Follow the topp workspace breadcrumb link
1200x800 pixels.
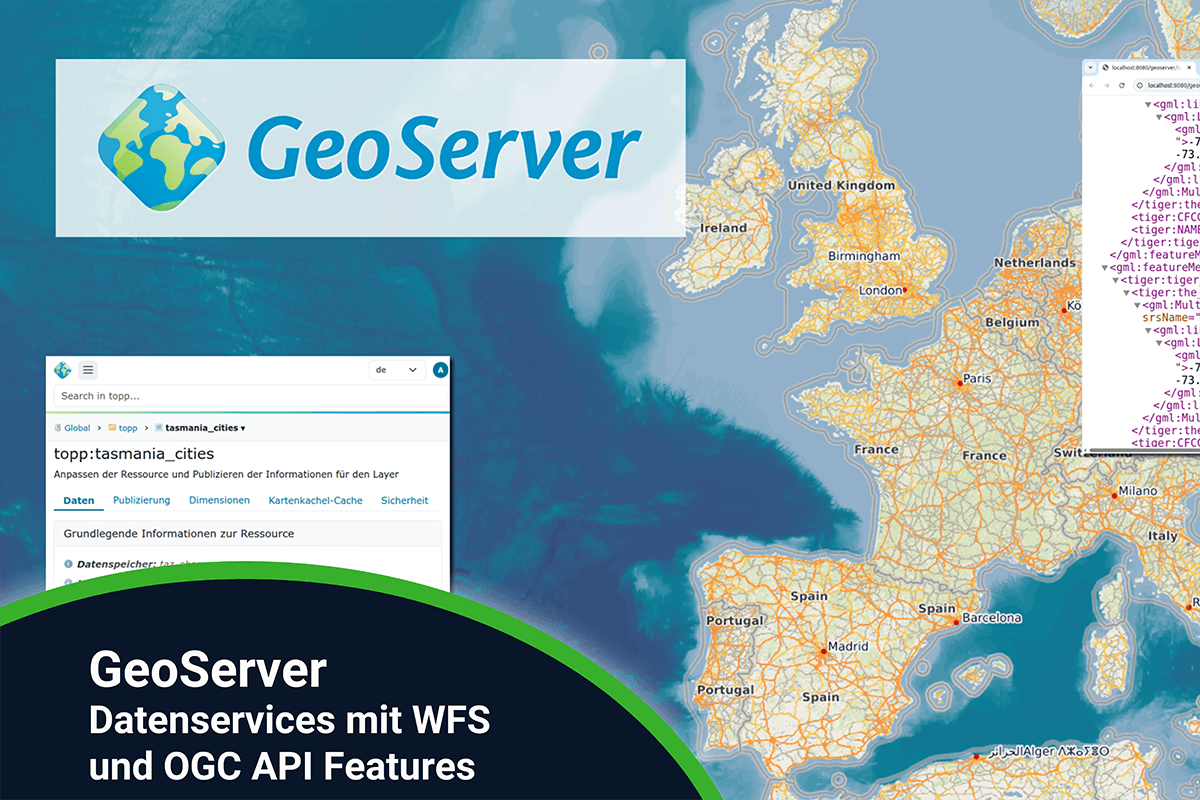coord(128,428)
